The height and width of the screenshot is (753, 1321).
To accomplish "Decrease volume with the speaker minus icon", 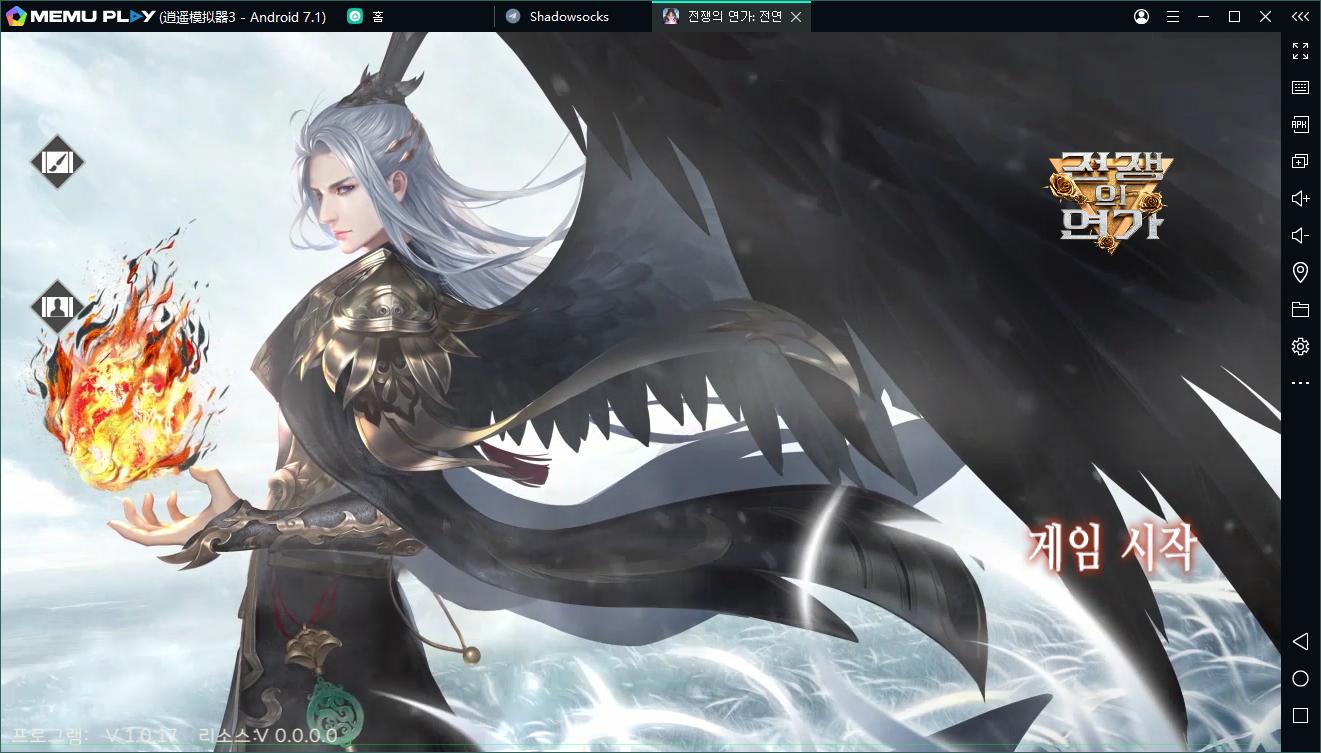I will (x=1300, y=235).
